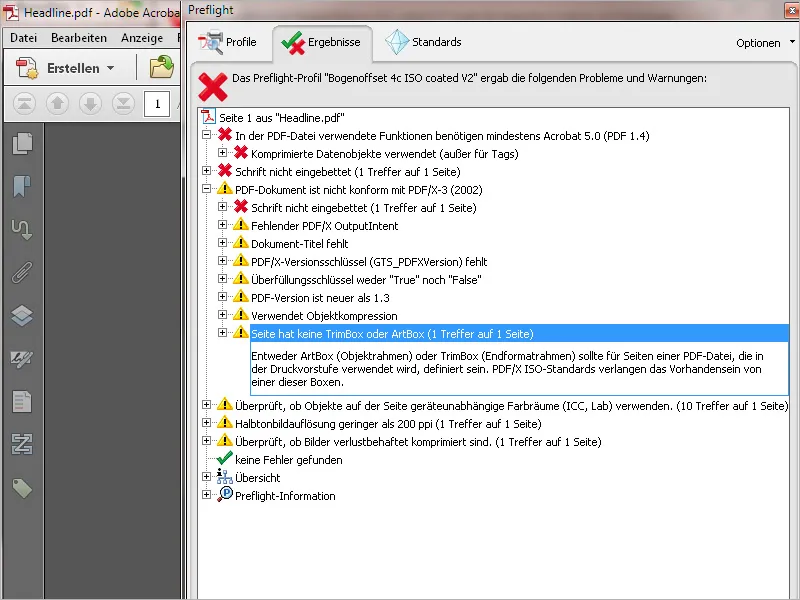This screenshot has height=600, width=800.
Task: Click green checkmark beside keine Fehler gefunden
Action: 224,459
